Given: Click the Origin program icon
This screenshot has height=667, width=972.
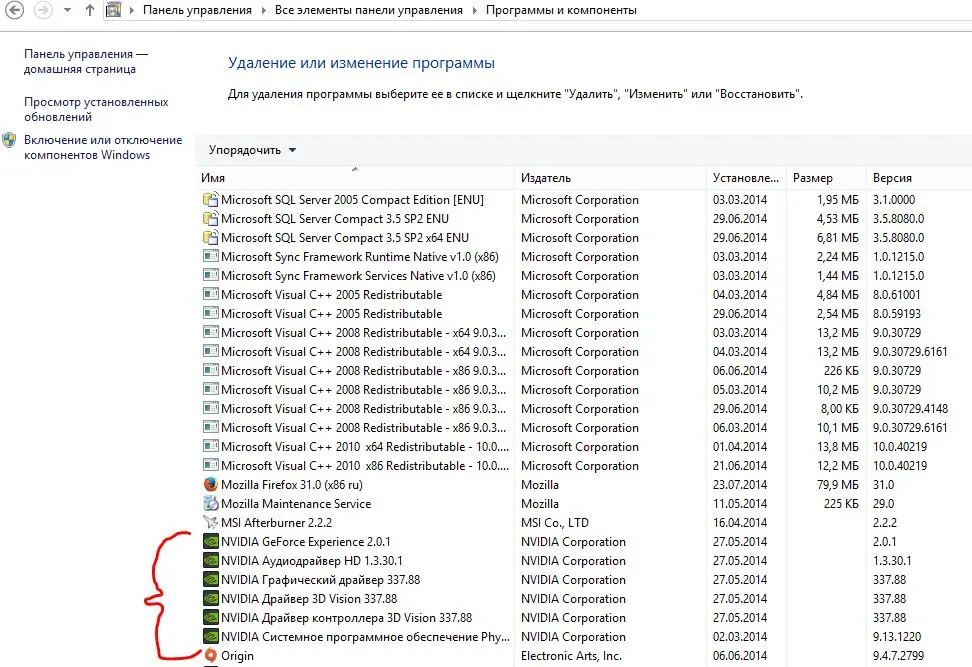Looking at the screenshot, I should click(210, 656).
